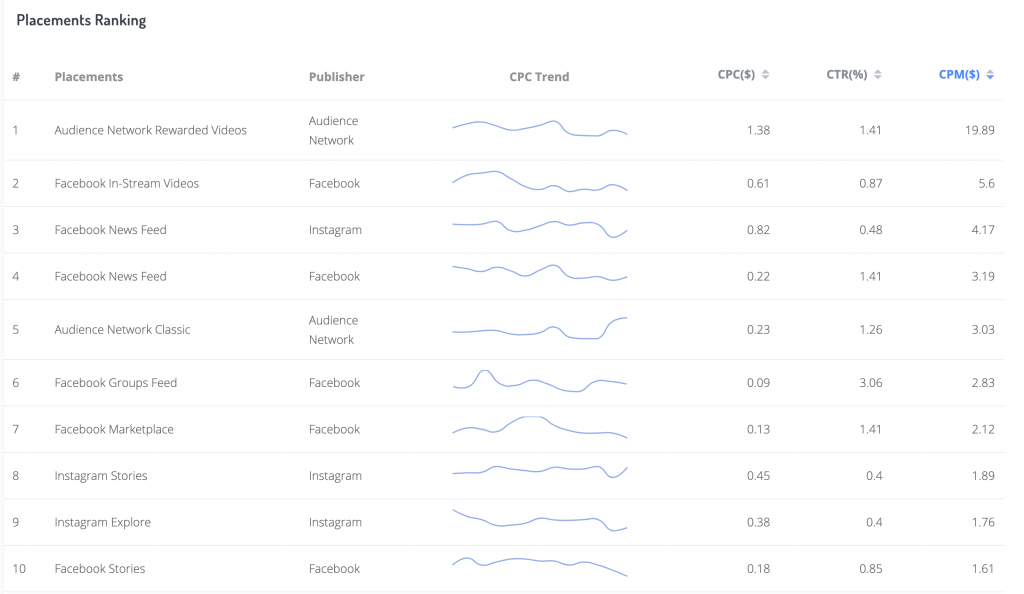The width and height of the screenshot is (1024, 594).
Task: Click CTR value 0.85
Action: pos(871,569)
